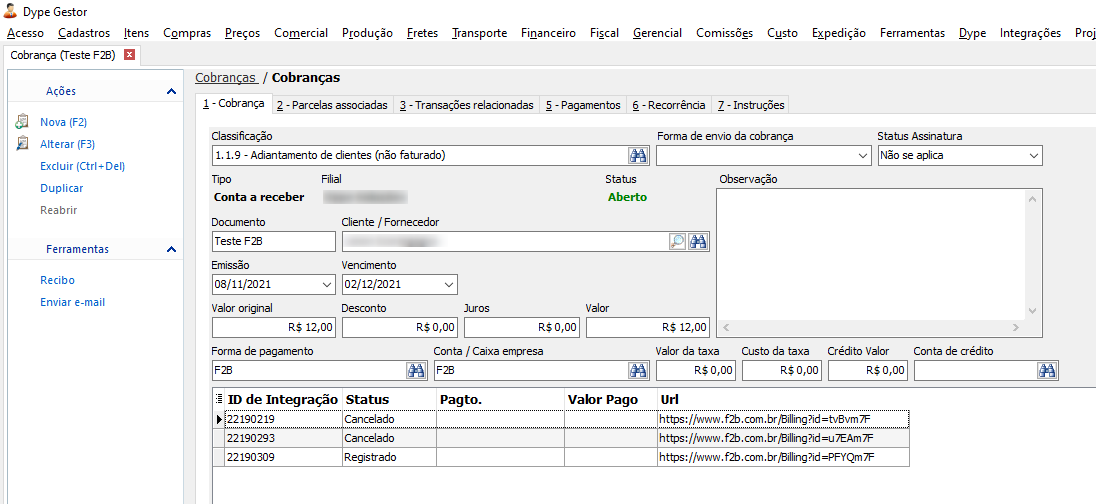Switch to 7 - Instruções tab
Viewport: 1096px width, 504px height.
(x=751, y=105)
